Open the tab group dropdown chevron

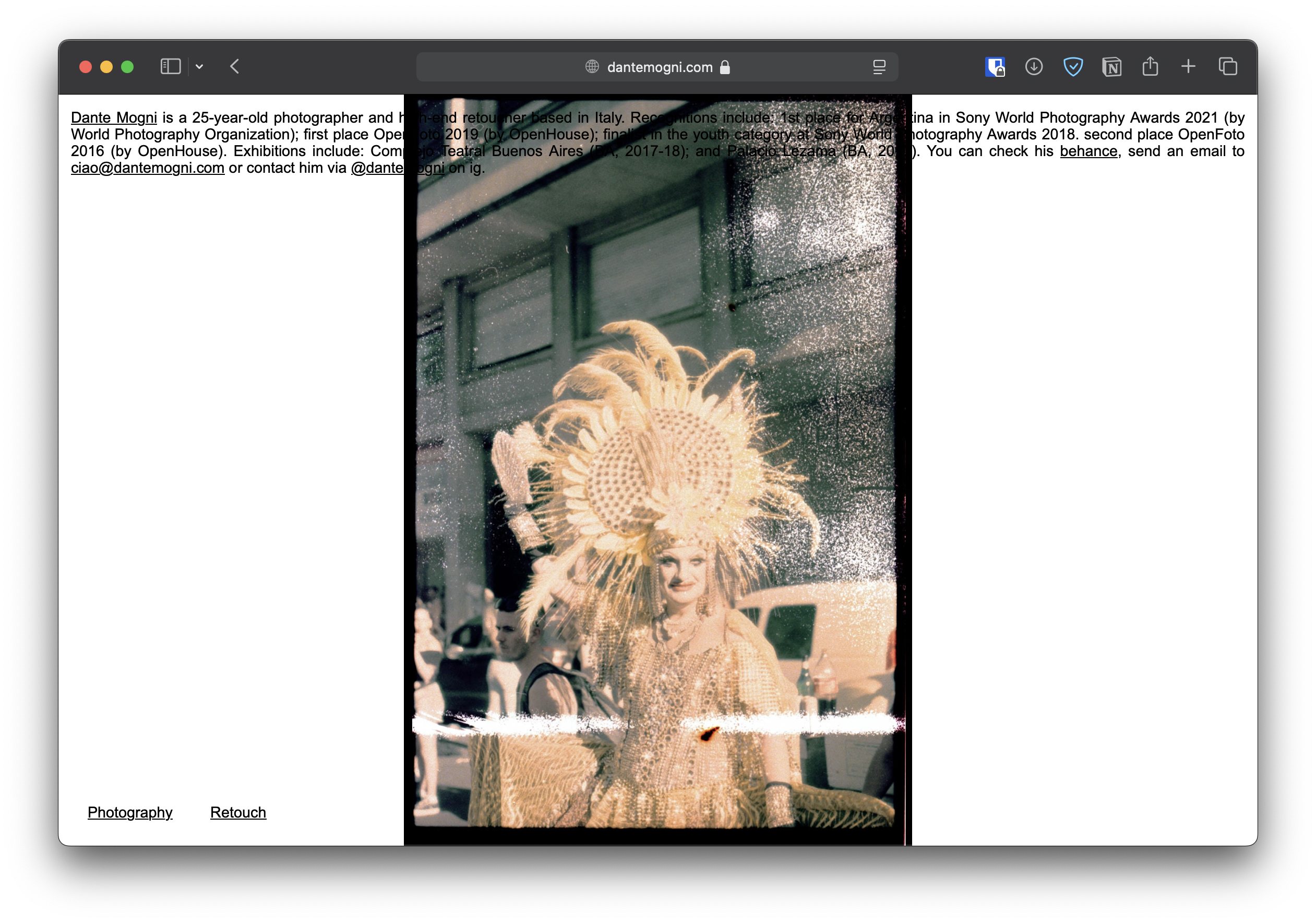[199, 66]
